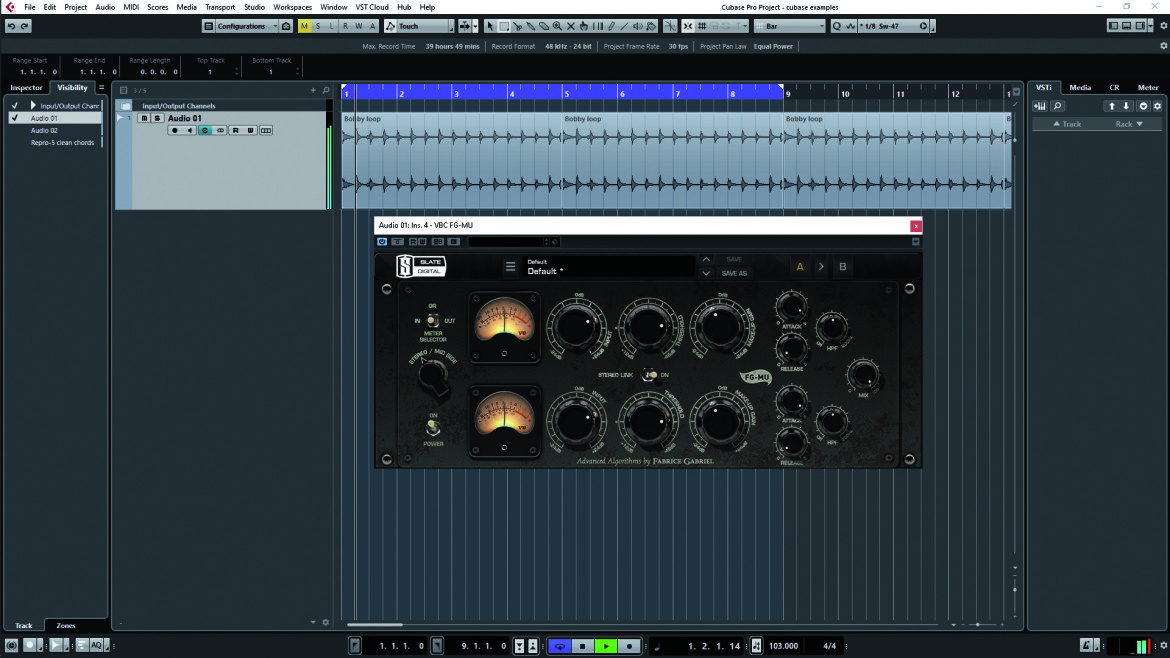Open the Touch automation mode dropdown
This screenshot has width=1170, height=658.
click(419, 26)
